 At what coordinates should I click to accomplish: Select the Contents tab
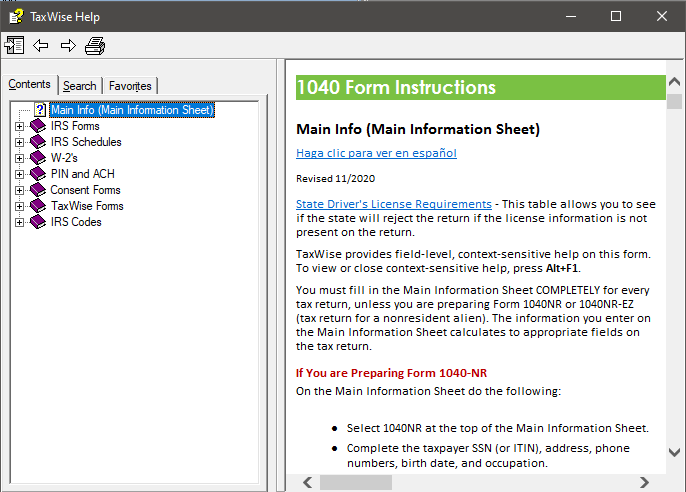coord(29,84)
